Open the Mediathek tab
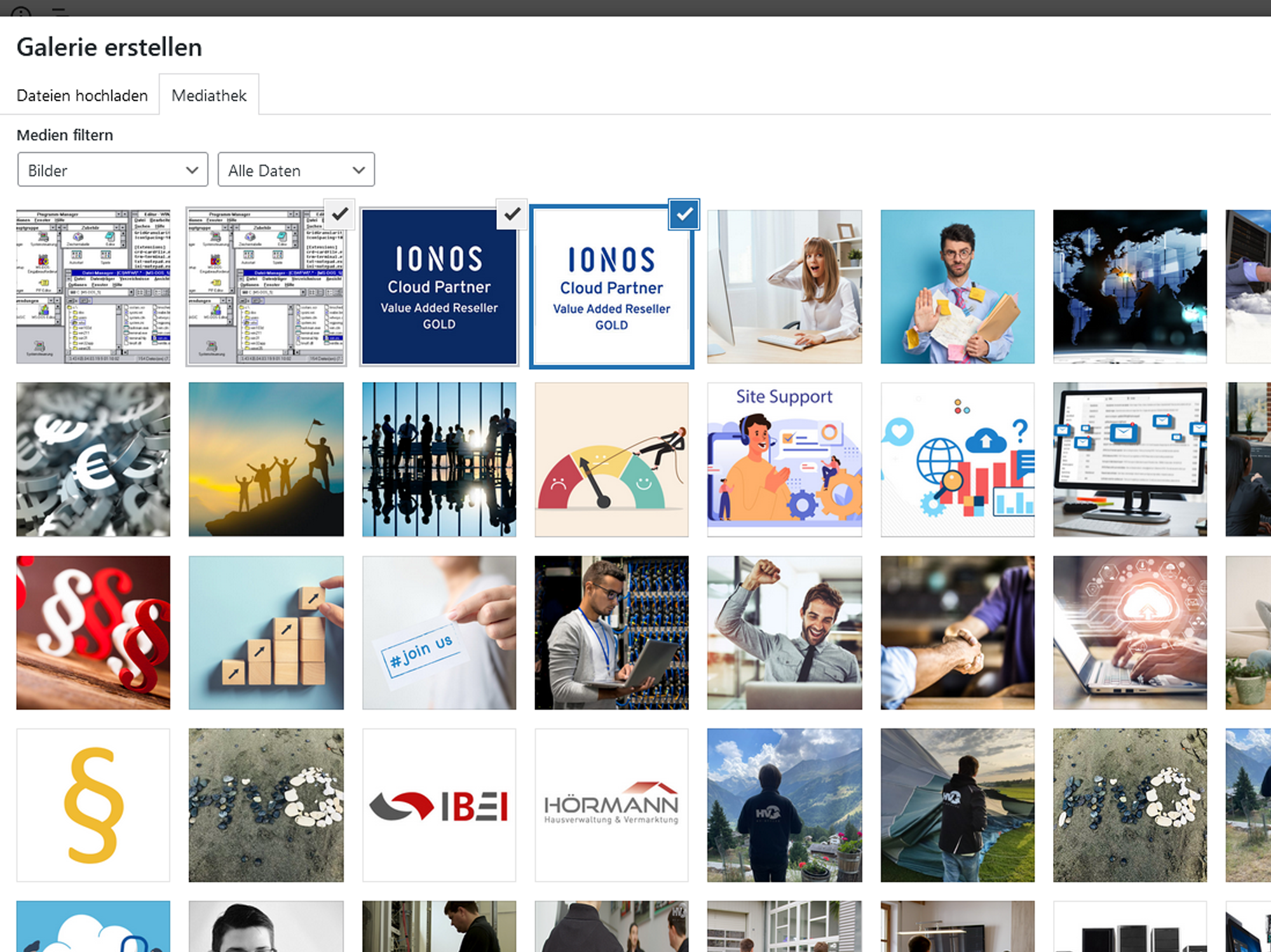The height and width of the screenshot is (952, 1271). (x=209, y=95)
